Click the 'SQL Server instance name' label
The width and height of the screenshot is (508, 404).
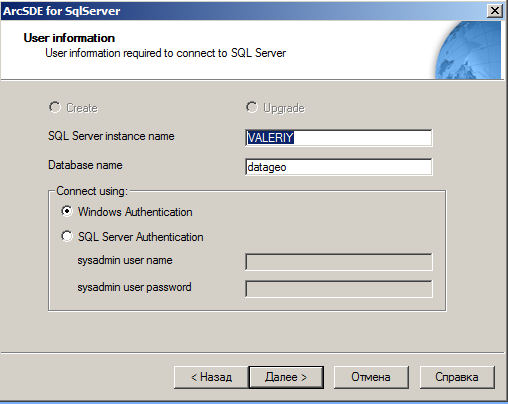coord(111,136)
